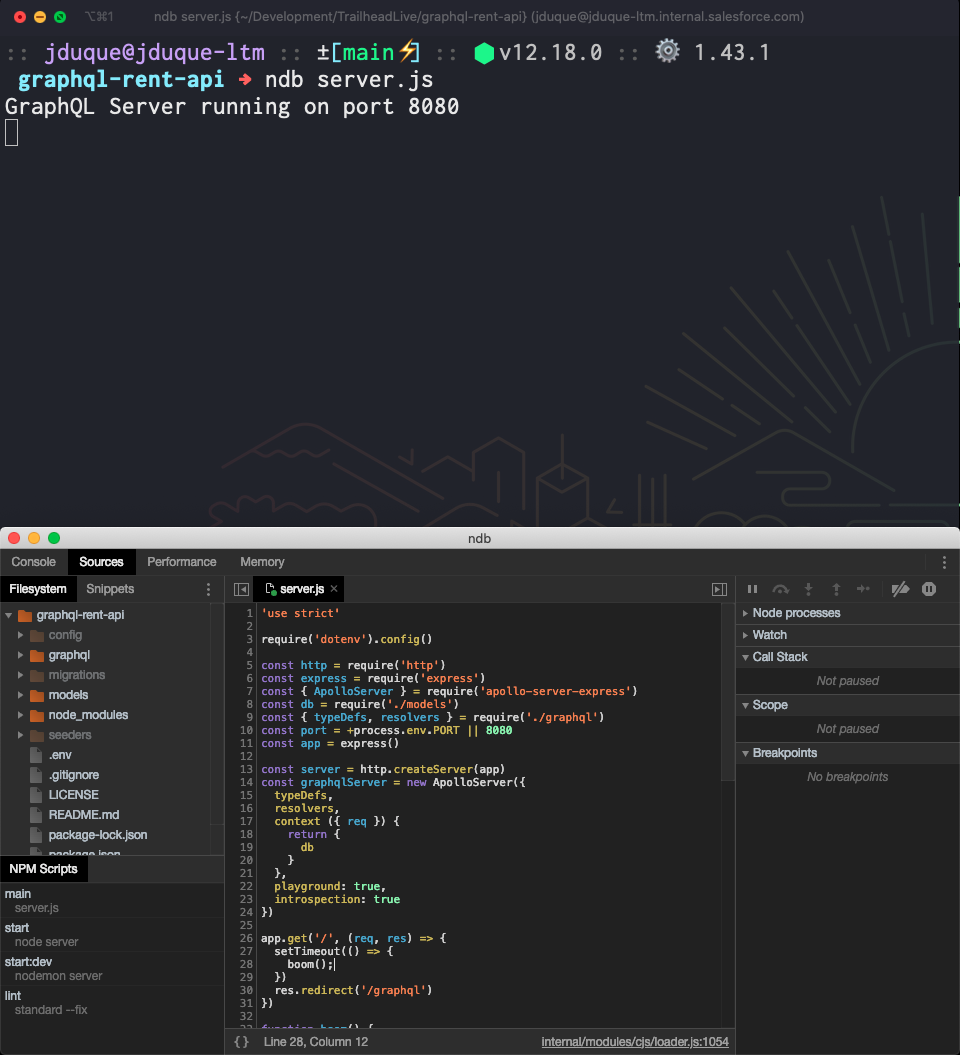Open the ndb main three-dot menu
Screen dimensions: 960x1055
tap(944, 562)
